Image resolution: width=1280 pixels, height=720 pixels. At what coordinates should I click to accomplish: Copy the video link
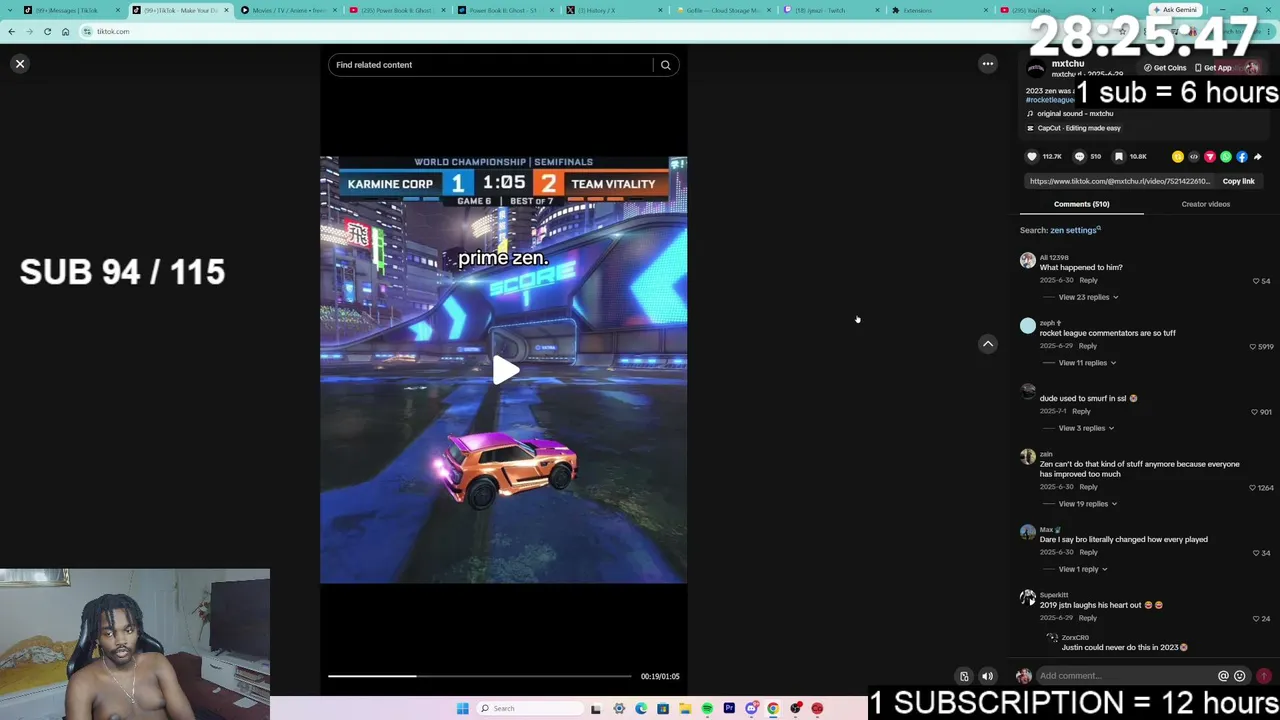point(1238,181)
